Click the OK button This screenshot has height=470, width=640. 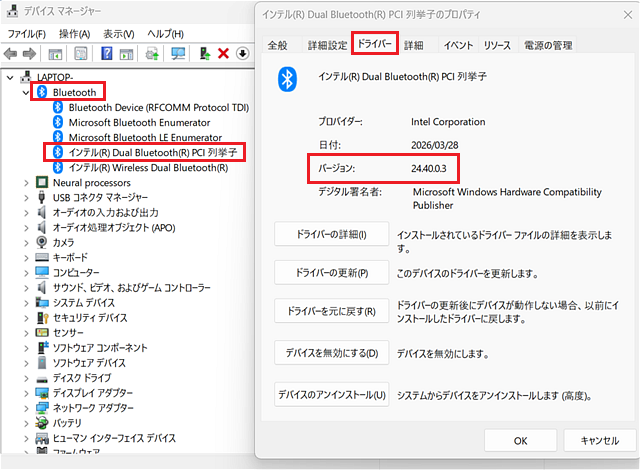[520, 441]
